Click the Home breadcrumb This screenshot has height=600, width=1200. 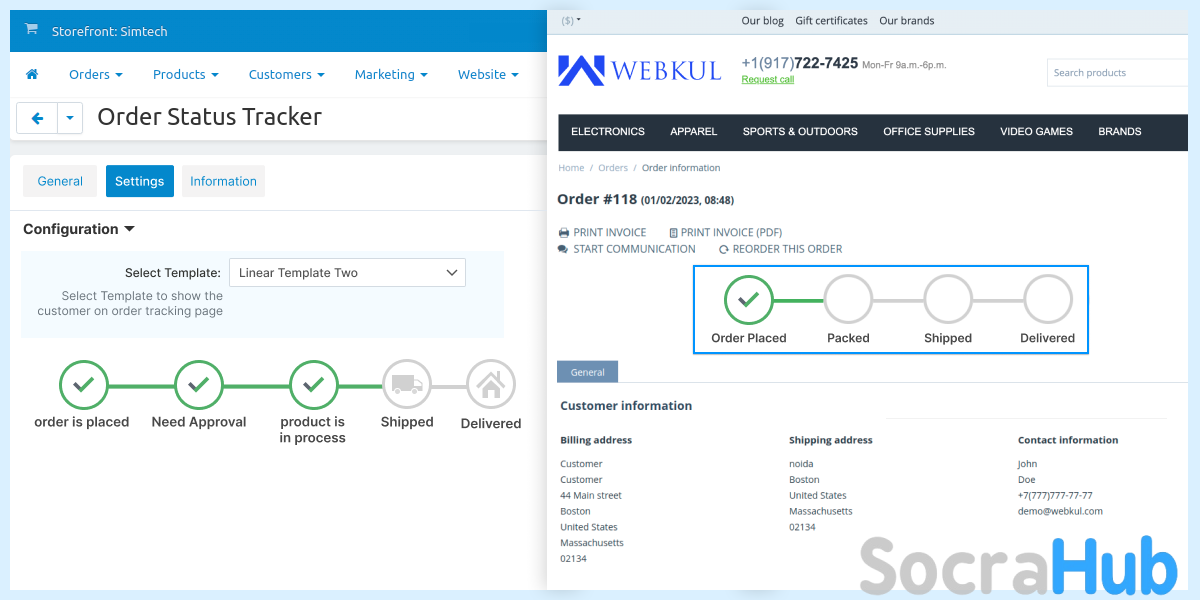click(571, 168)
